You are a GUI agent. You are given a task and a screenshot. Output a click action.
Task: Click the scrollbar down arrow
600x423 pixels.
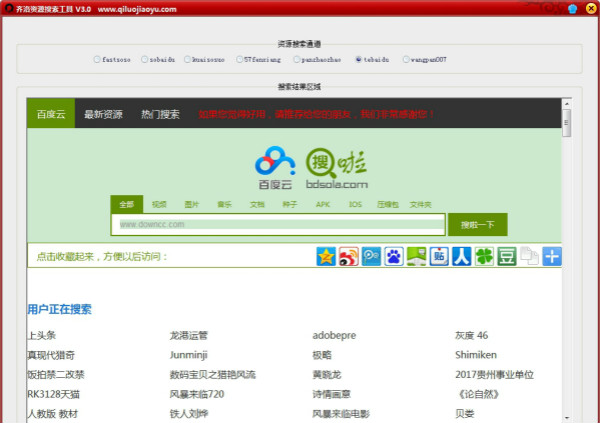pyautogui.click(x=567, y=418)
